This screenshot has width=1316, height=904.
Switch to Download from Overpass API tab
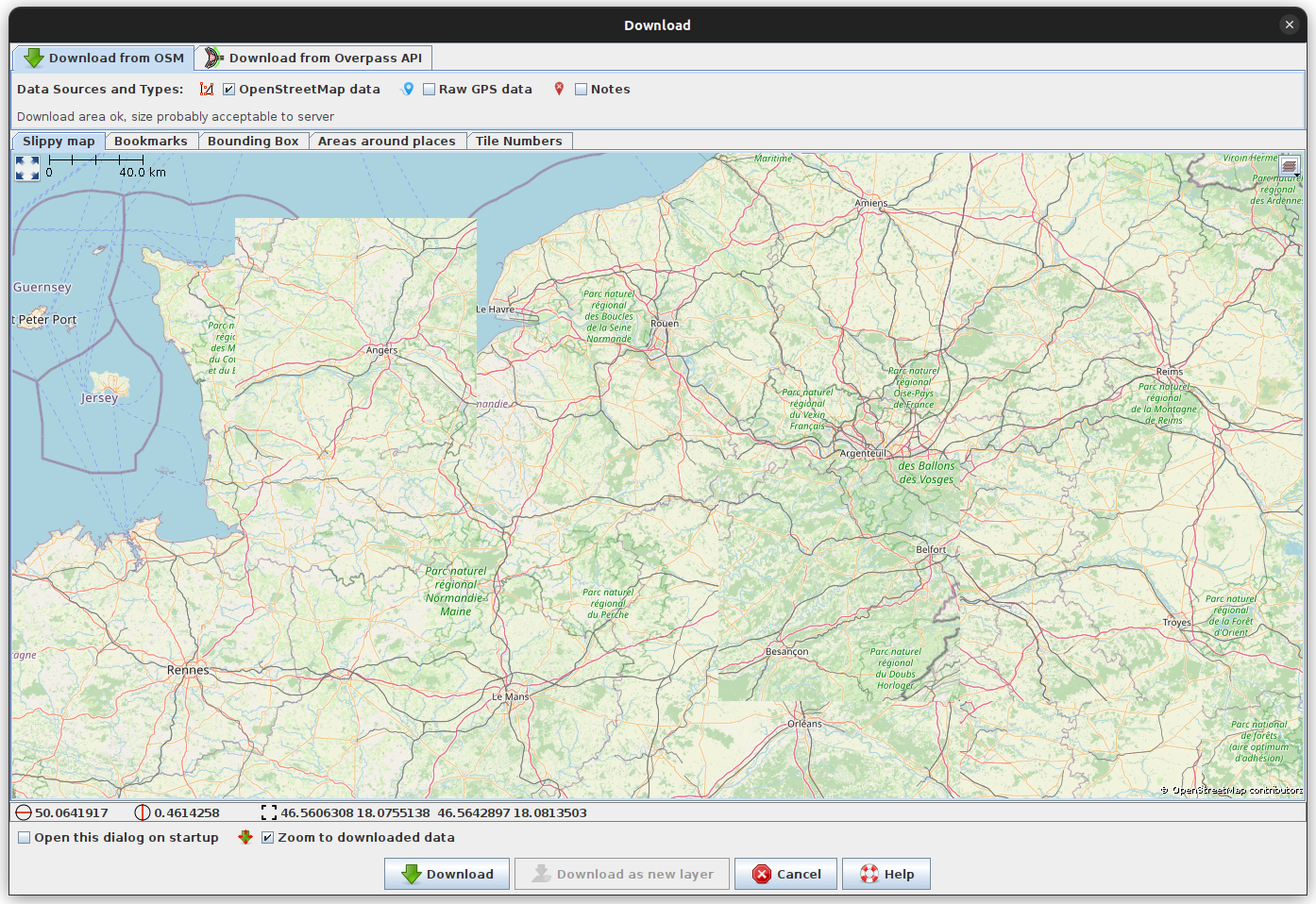pos(314,58)
